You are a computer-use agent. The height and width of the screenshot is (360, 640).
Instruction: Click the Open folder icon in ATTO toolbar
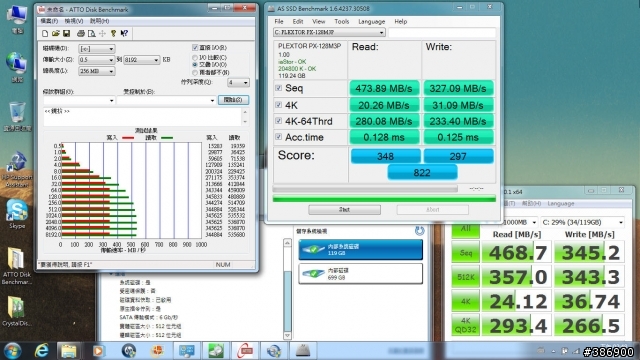pyautogui.click(x=56, y=33)
